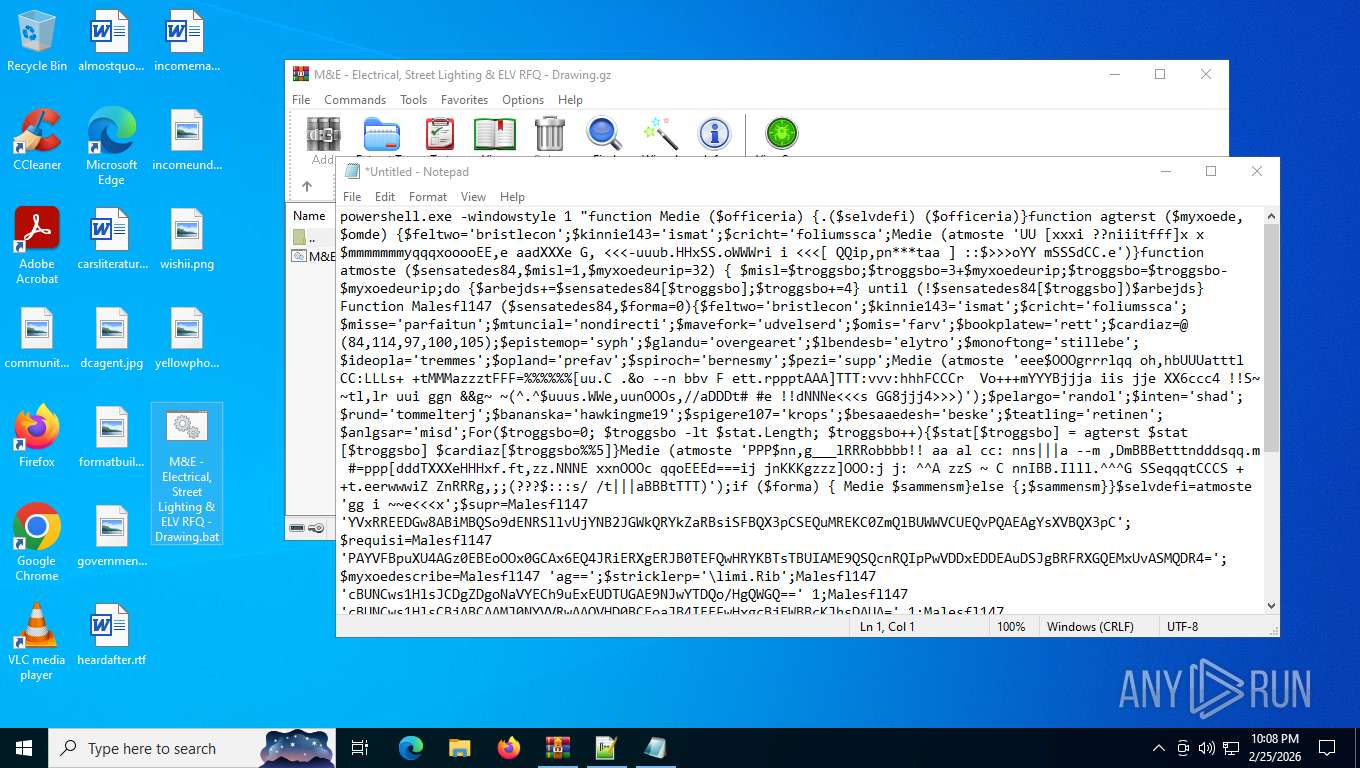Maximize the Notepad window
Viewport: 1360px width, 768px height.
(1211, 172)
